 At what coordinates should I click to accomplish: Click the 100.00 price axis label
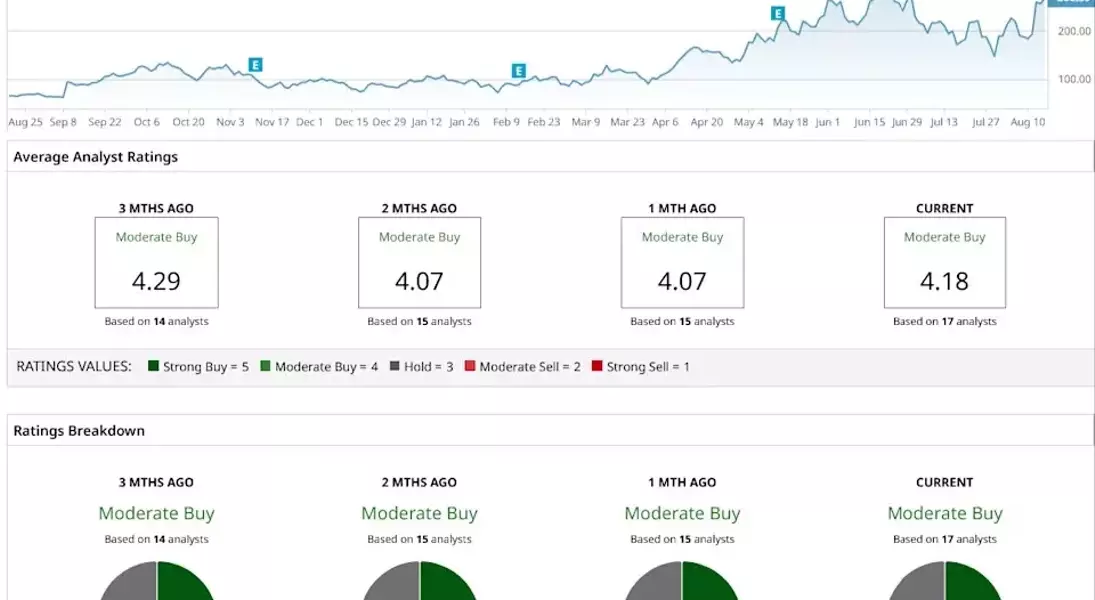coord(1074,79)
